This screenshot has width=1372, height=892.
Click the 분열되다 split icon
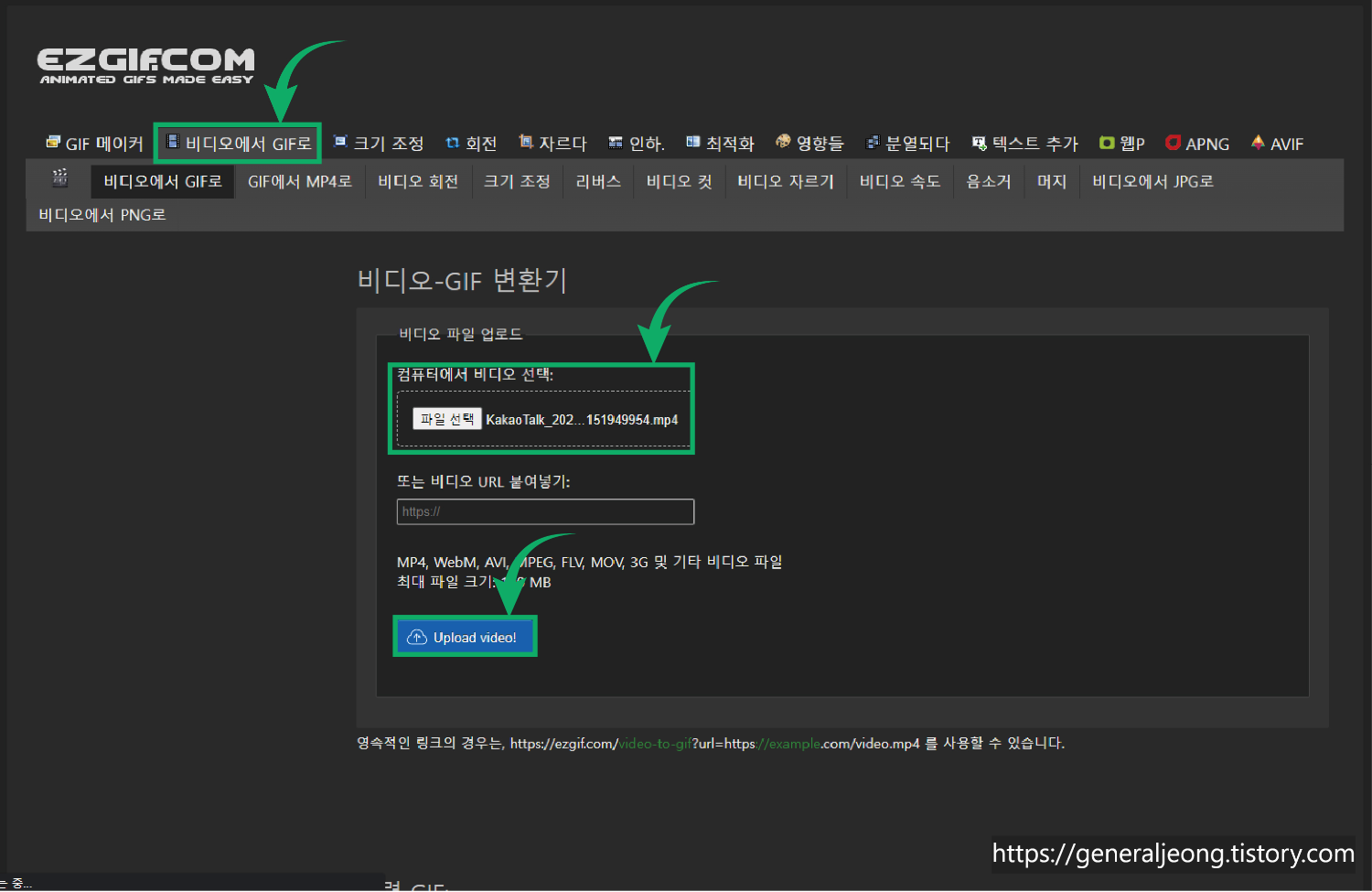click(873, 143)
